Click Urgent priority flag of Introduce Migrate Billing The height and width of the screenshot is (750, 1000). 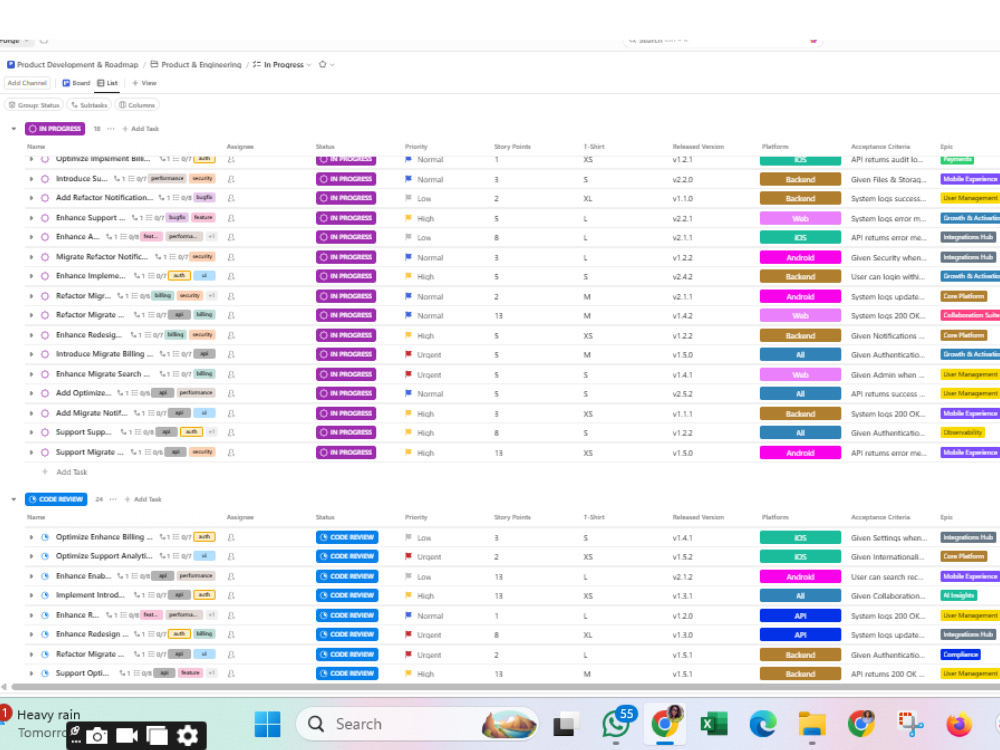click(409, 355)
